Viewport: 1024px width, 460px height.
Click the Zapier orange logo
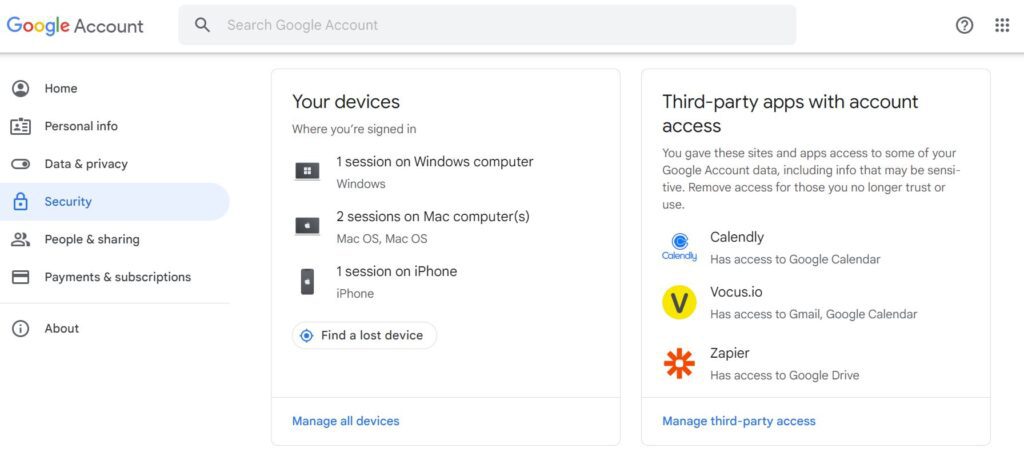pos(679,363)
